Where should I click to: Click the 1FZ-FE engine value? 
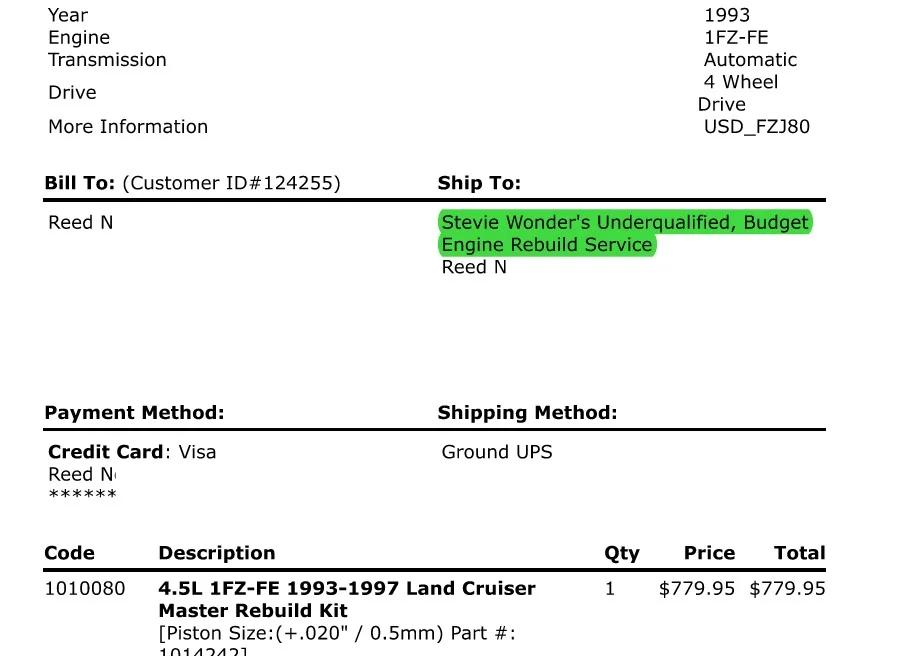click(736, 37)
